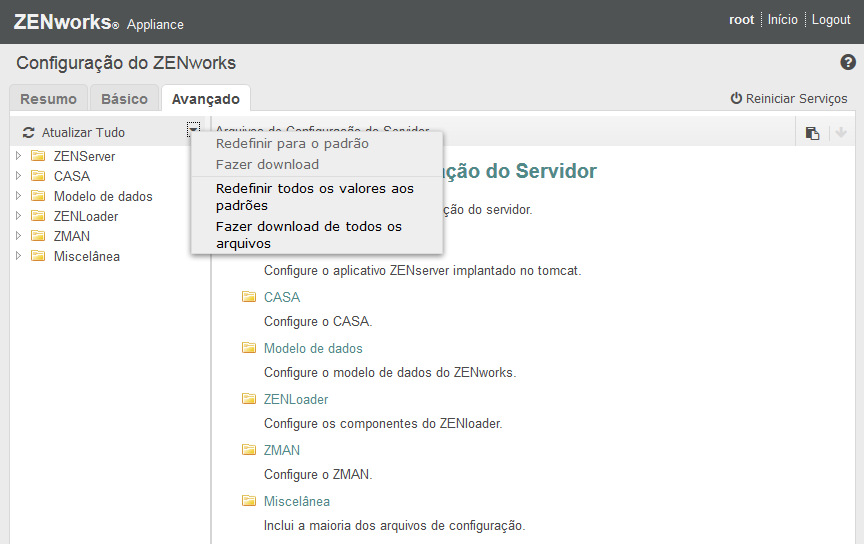
Task: Click the Reiniciar Serviços button
Action: pos(789,99)
